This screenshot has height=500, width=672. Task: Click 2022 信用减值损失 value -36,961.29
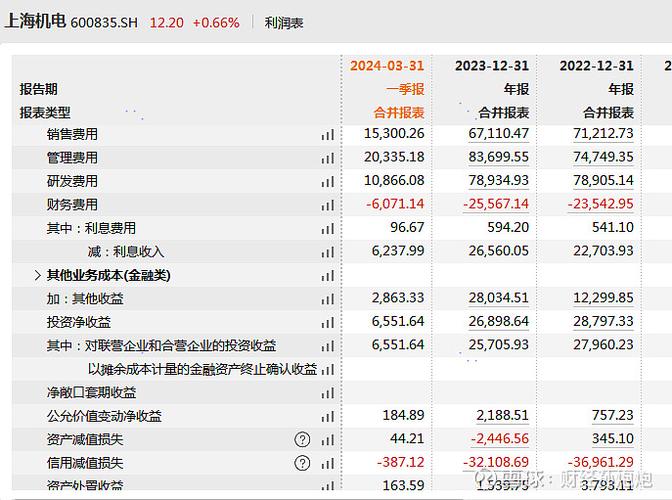tap(600, 462)
